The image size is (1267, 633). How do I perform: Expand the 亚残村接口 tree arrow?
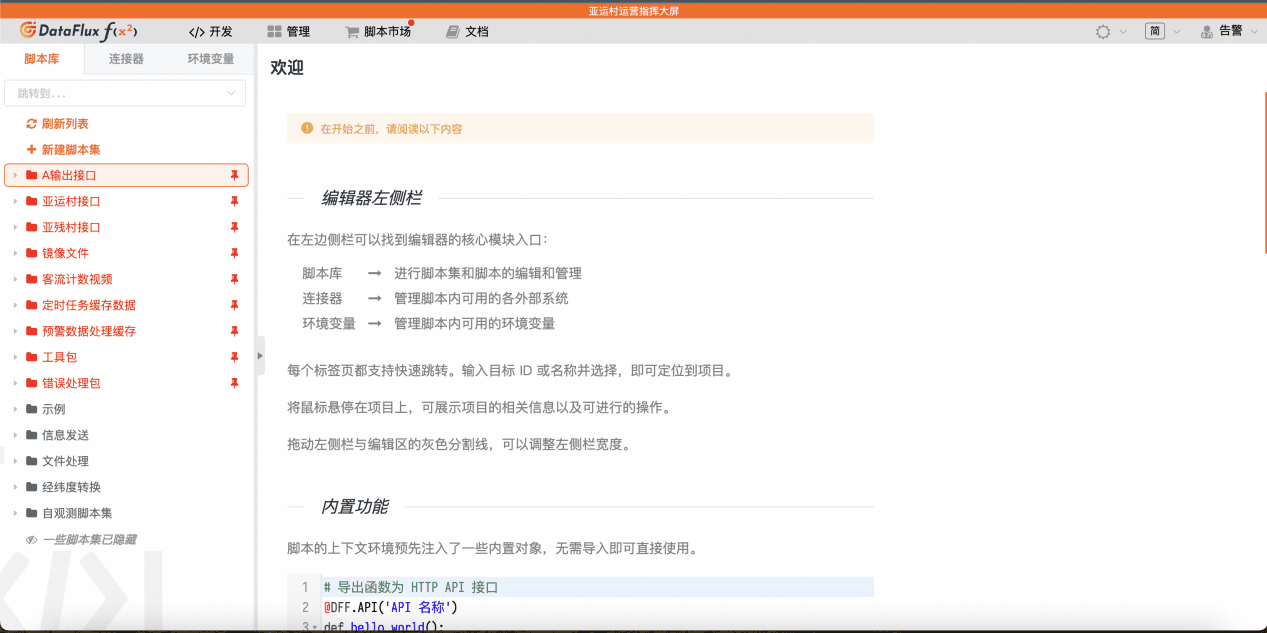tap(15, 227)
